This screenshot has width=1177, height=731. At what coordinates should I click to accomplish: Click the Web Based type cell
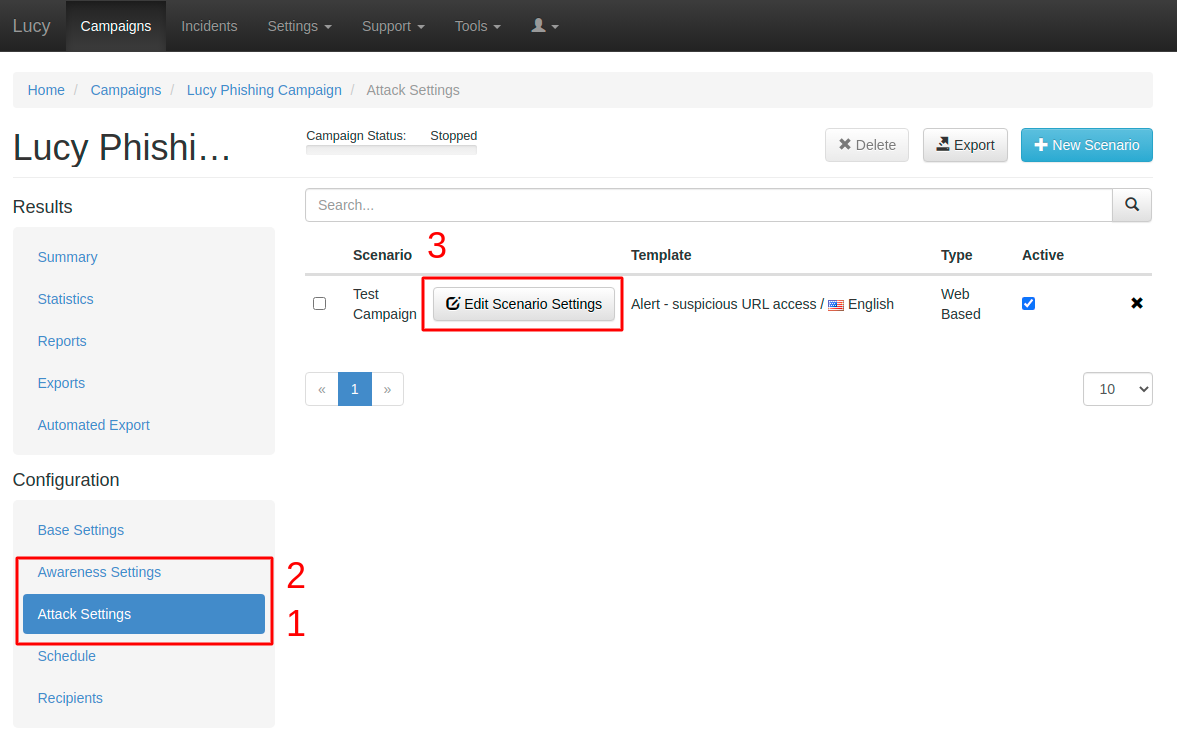pyautogui.click(x=961, y=304)
